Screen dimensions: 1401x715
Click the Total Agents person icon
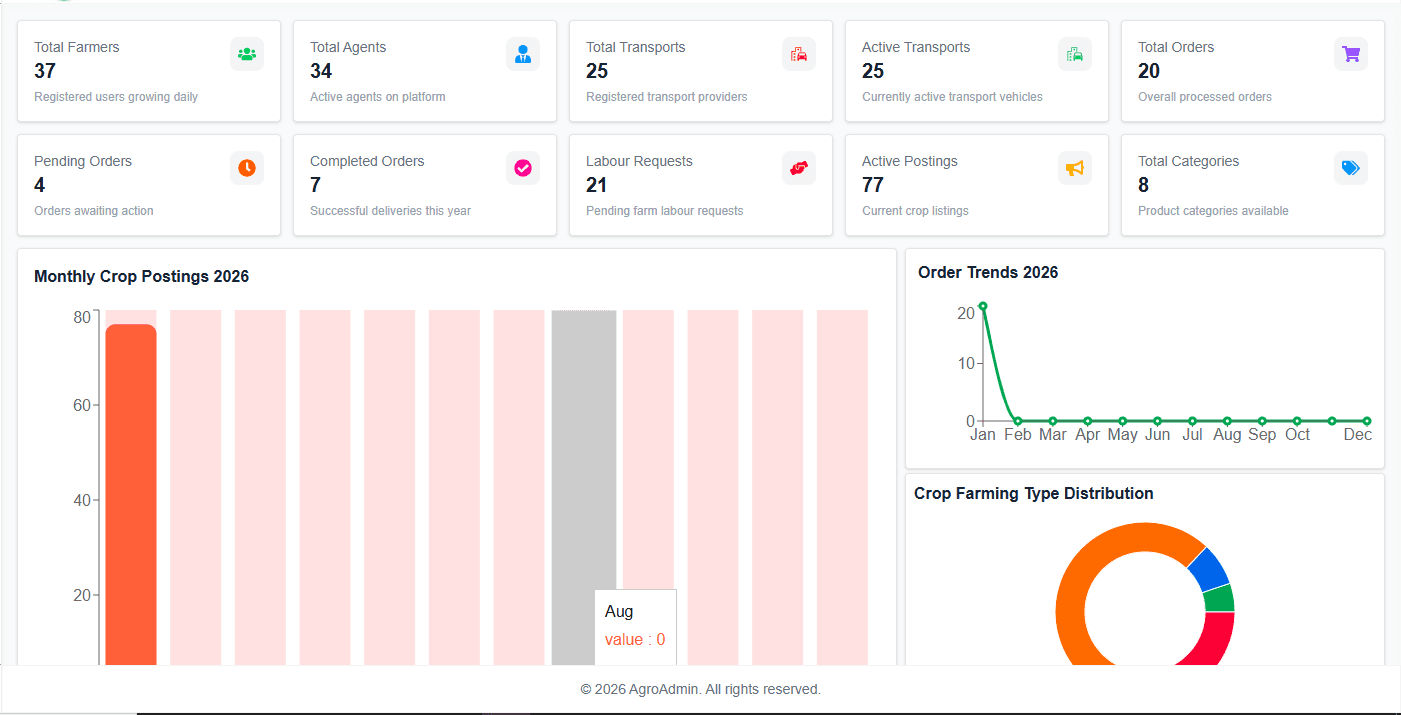(x=523, y=54)
